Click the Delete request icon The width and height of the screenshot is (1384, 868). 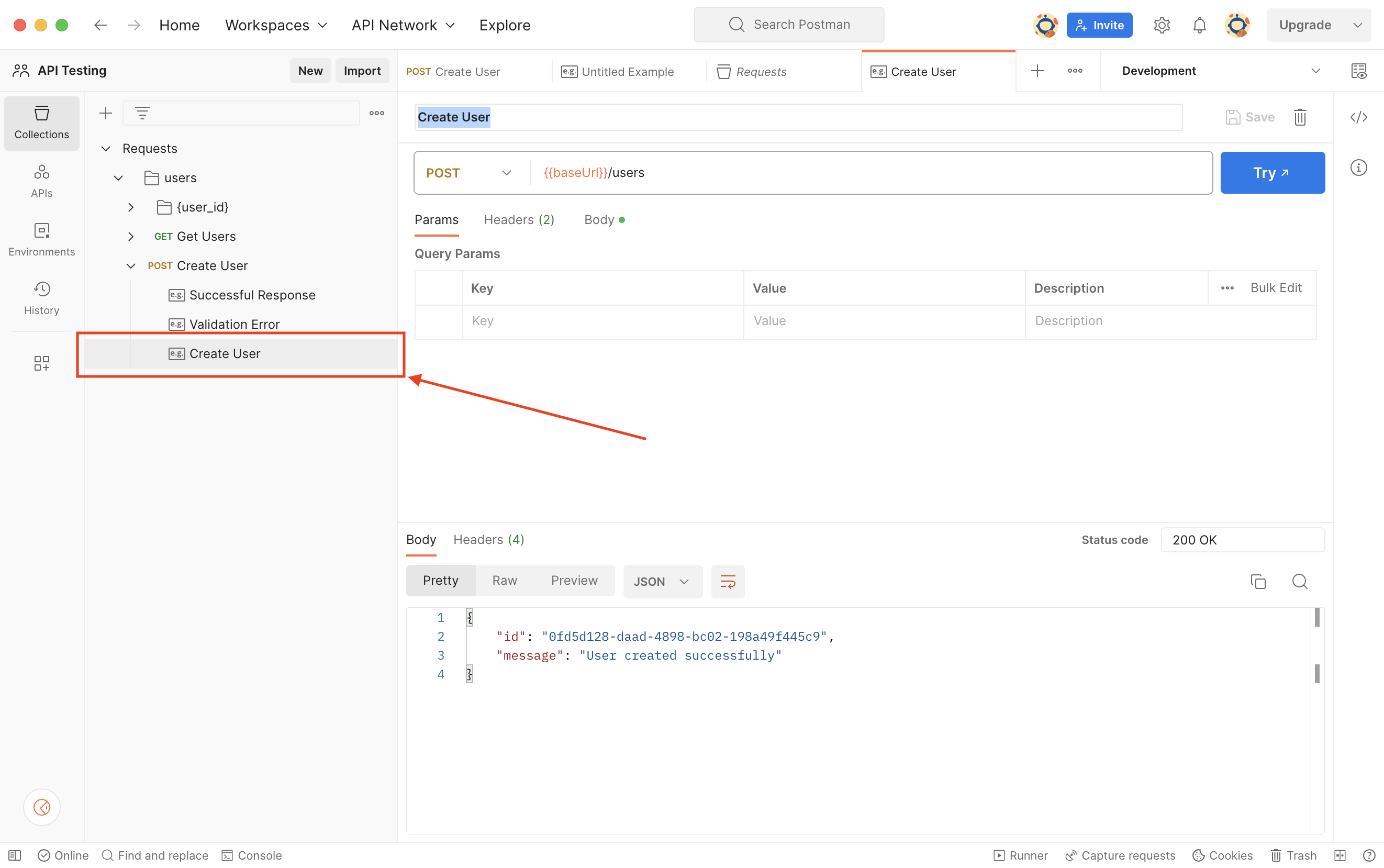tap(1300, 117)
